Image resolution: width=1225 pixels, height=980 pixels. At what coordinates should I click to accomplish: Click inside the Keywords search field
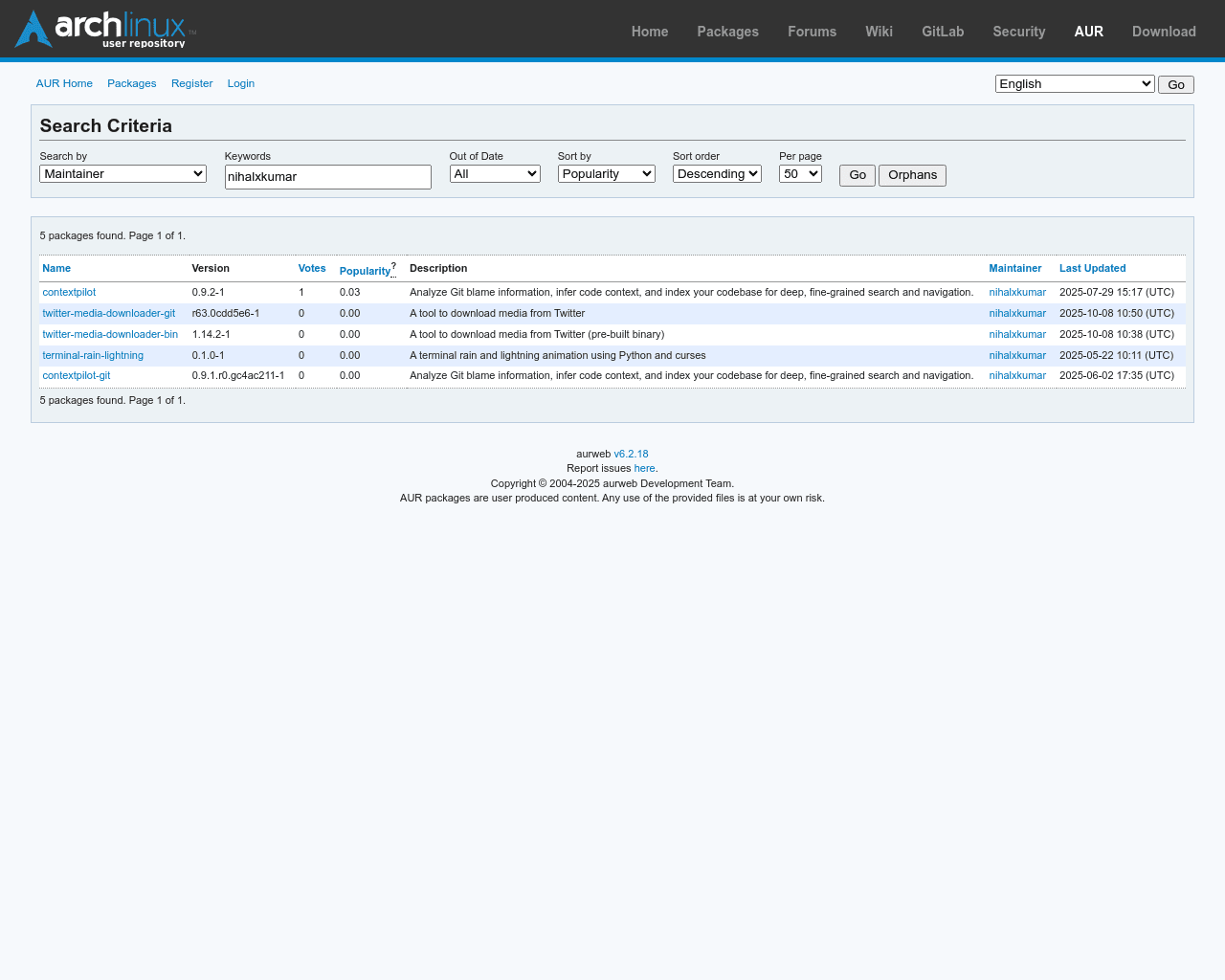[327, 176]
